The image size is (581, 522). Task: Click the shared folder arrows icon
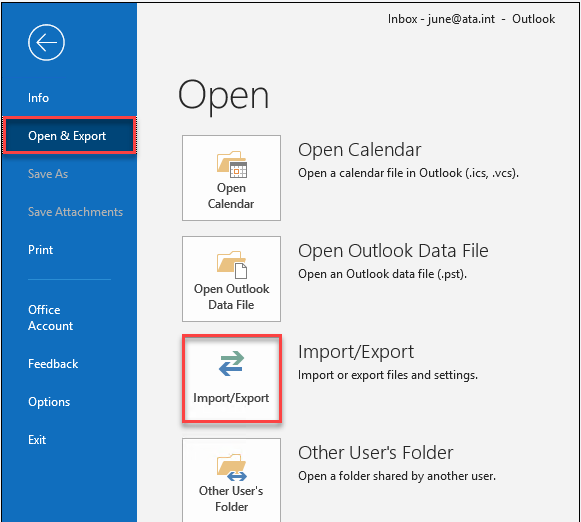(232, 468)
